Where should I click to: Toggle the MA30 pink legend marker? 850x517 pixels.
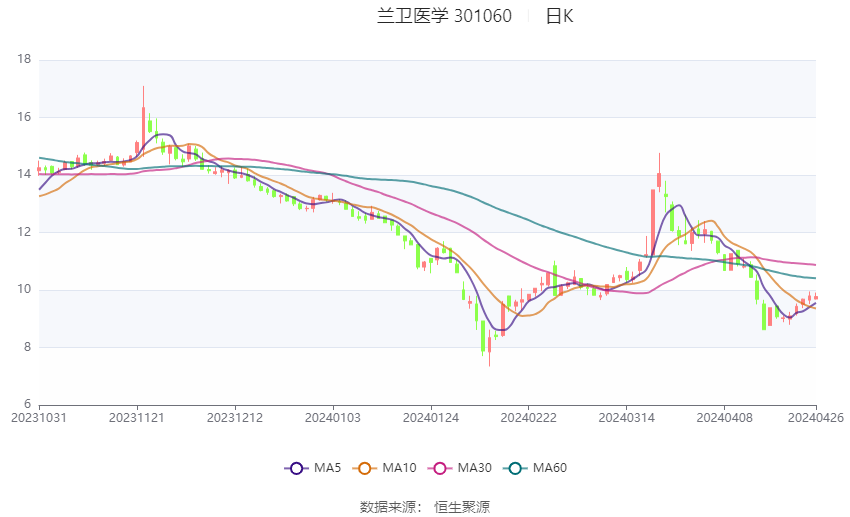[x=438, y=468]
